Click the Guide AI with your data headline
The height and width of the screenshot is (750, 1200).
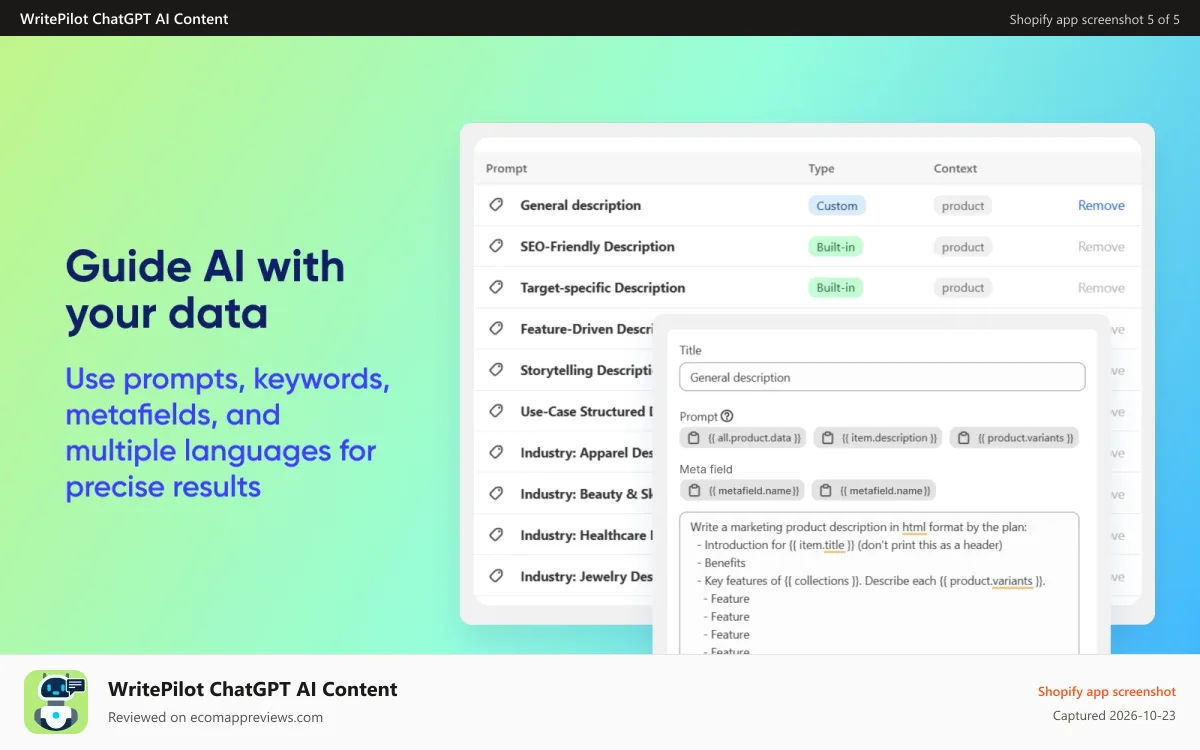(x=205, y=290)
